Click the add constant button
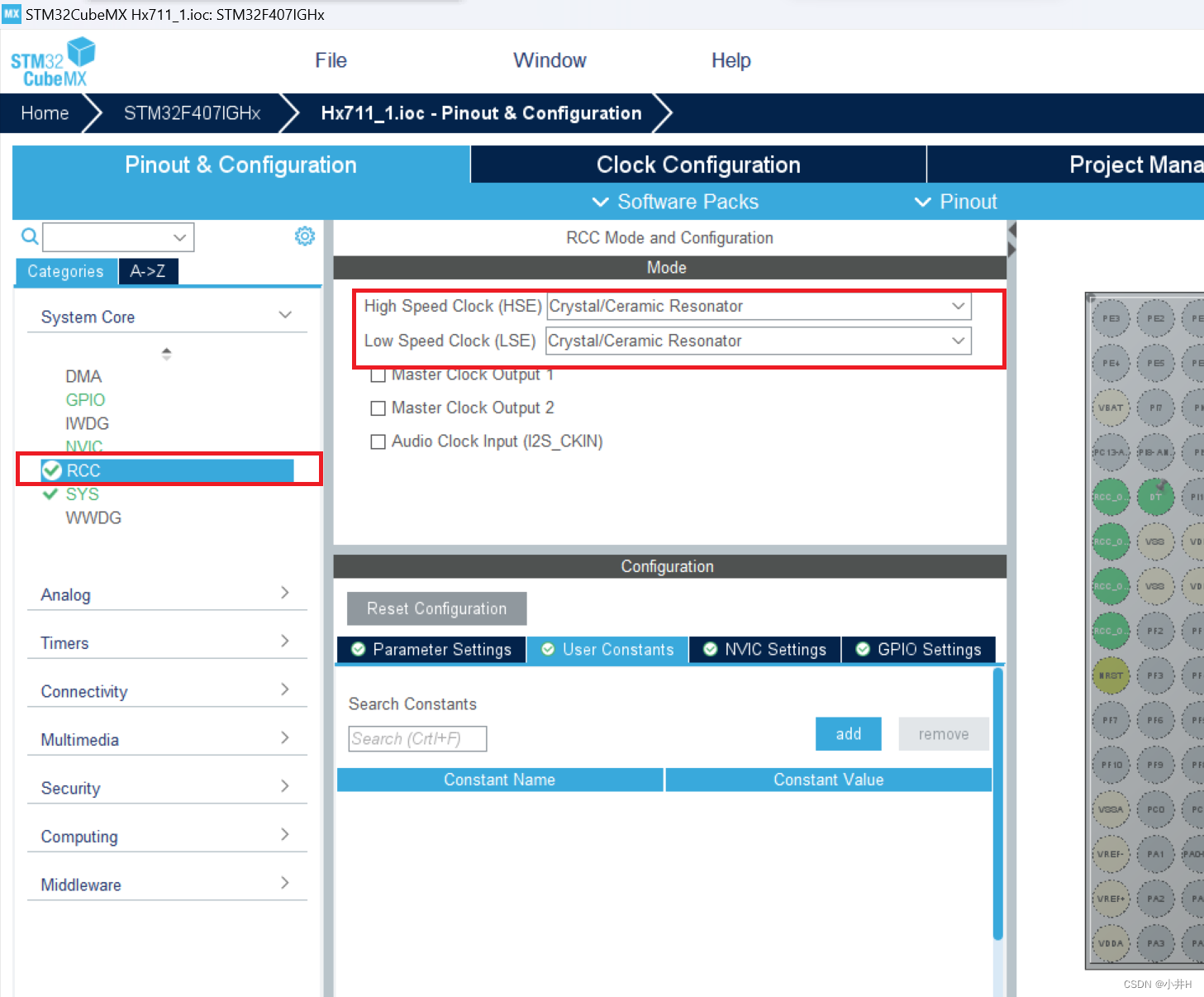 848,734
